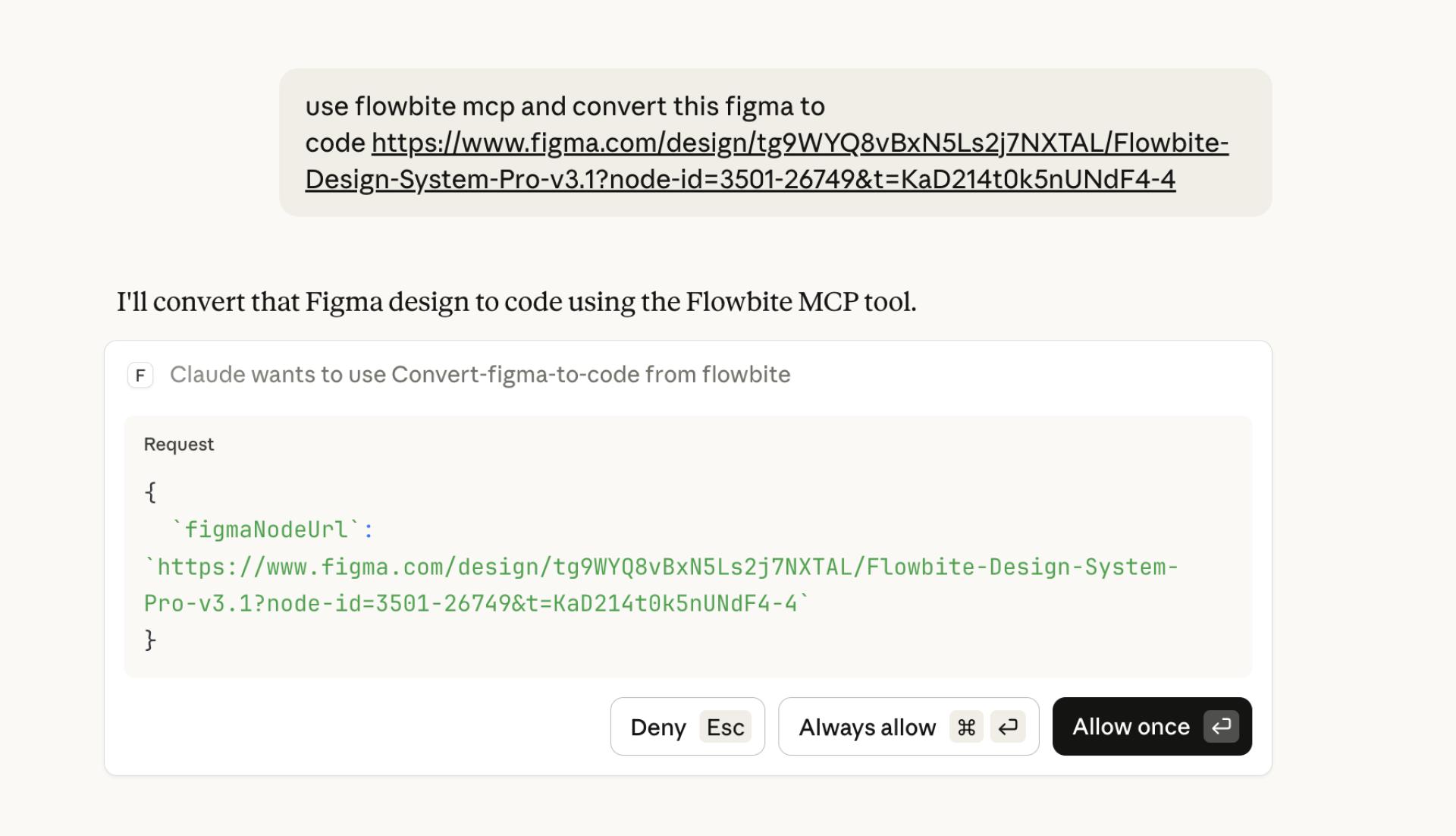Click the Command key icon on Always allow

(x=965, y=727)
